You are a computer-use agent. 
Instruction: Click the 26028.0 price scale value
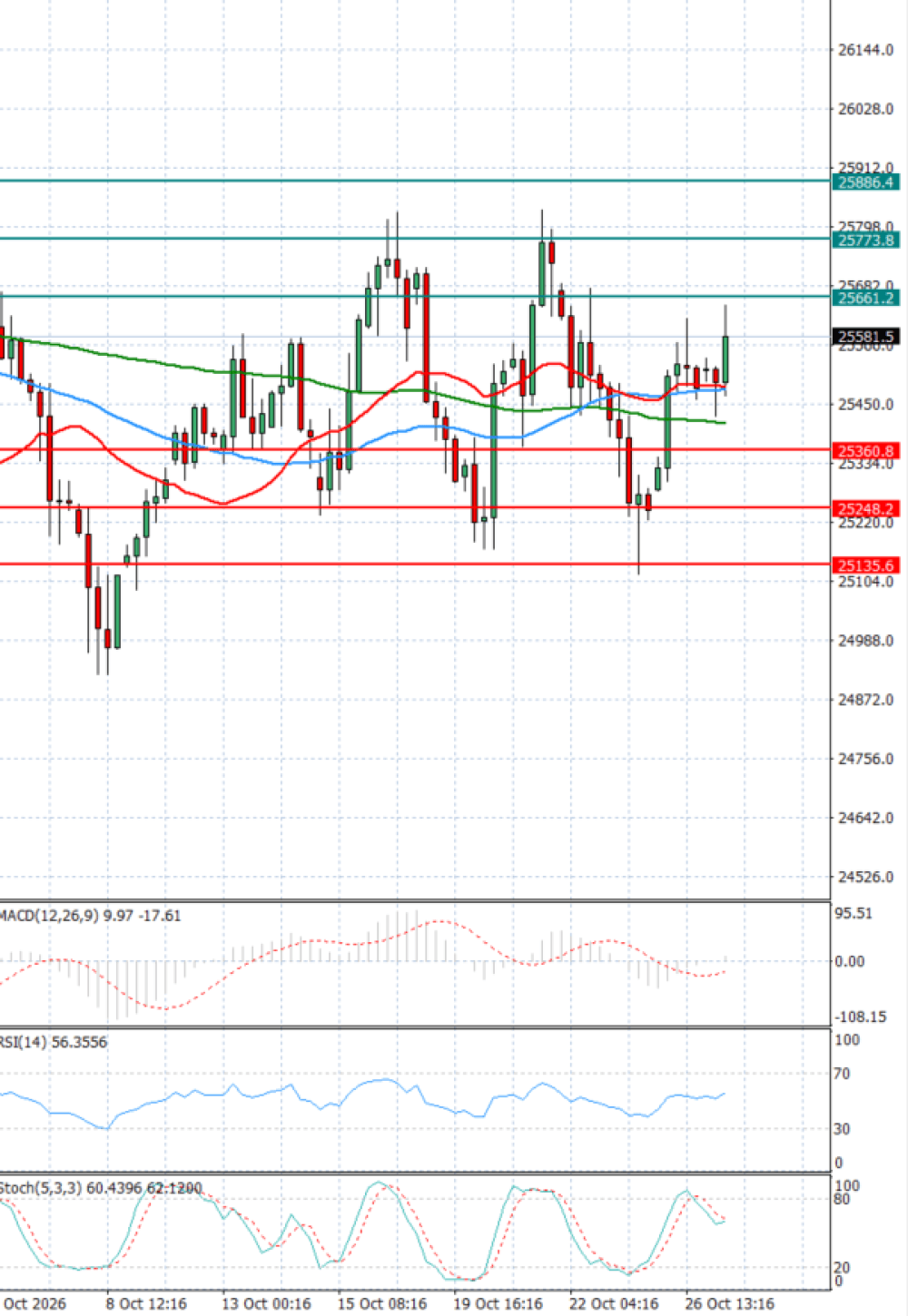click(x=865, y=109)
